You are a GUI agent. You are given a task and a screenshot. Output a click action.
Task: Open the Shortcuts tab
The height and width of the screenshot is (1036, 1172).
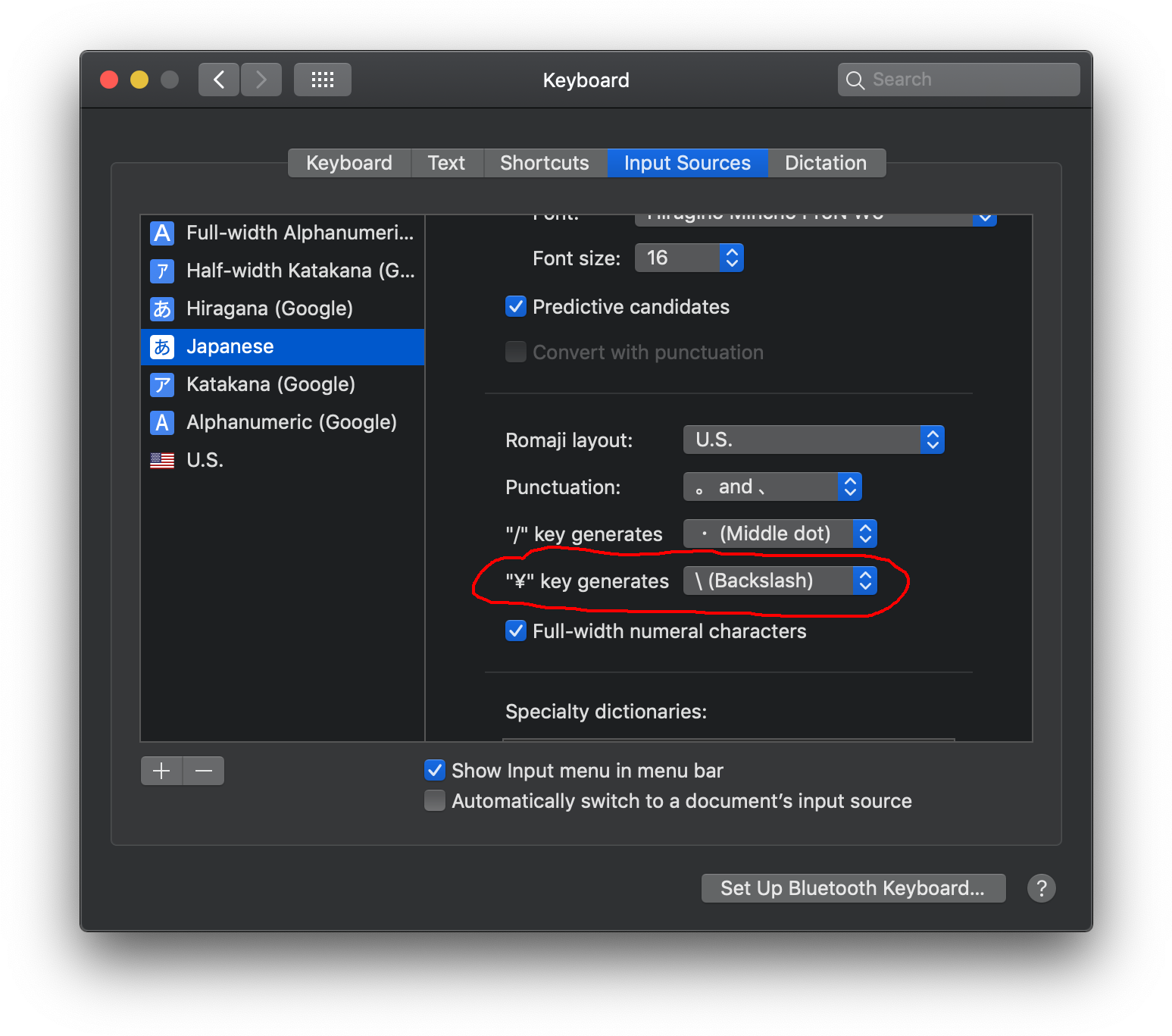[544, 162]
